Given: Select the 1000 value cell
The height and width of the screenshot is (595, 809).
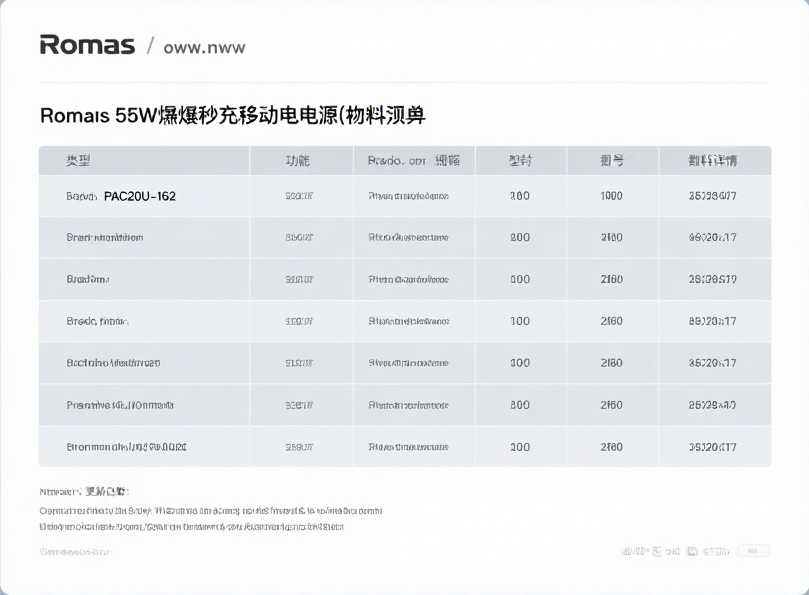Looking at the screenshot, I should (611, 196).
